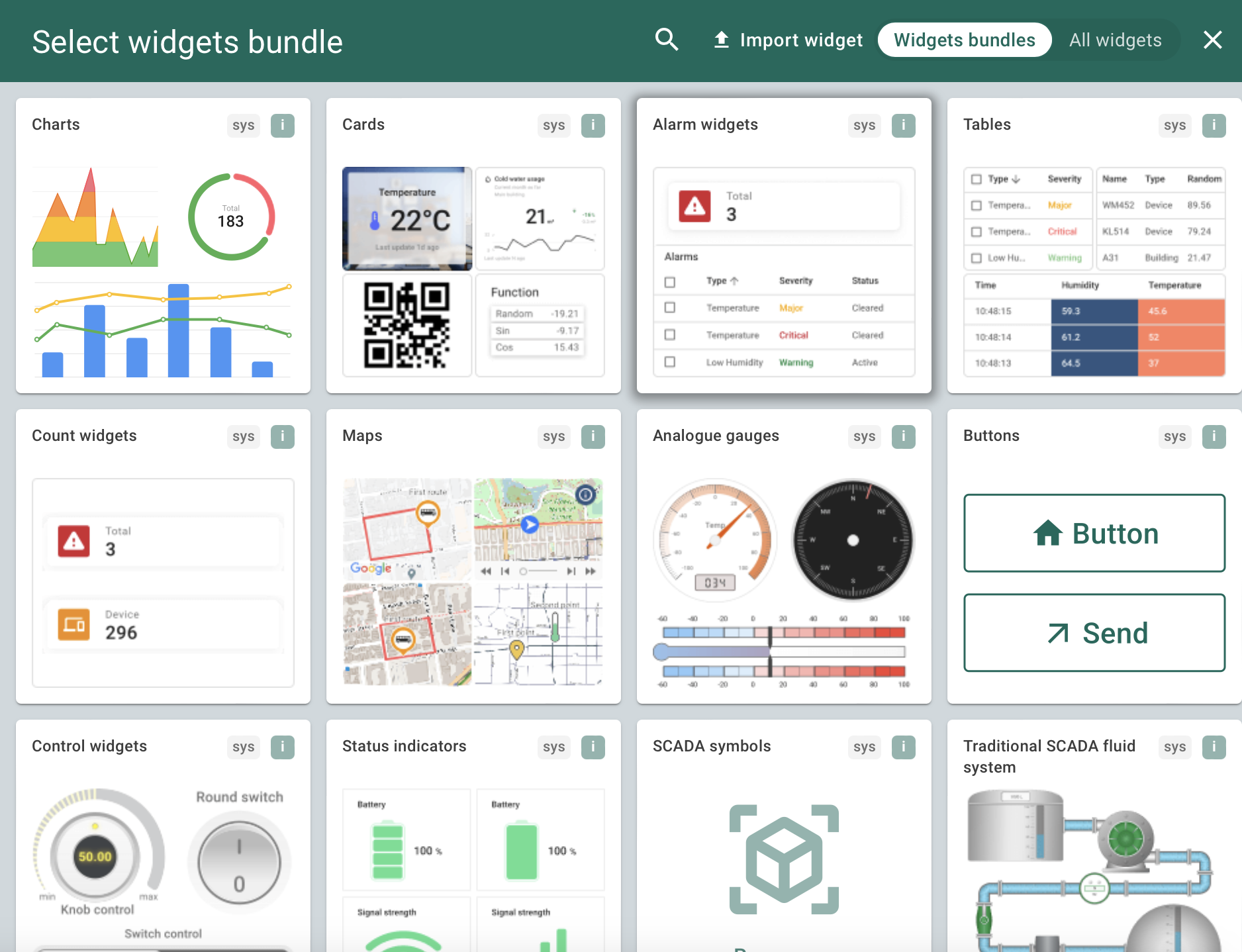This screenshot has width=1242, height=952.
Task: Click the Knob control showing 50.00
Action: coord(95,856)
